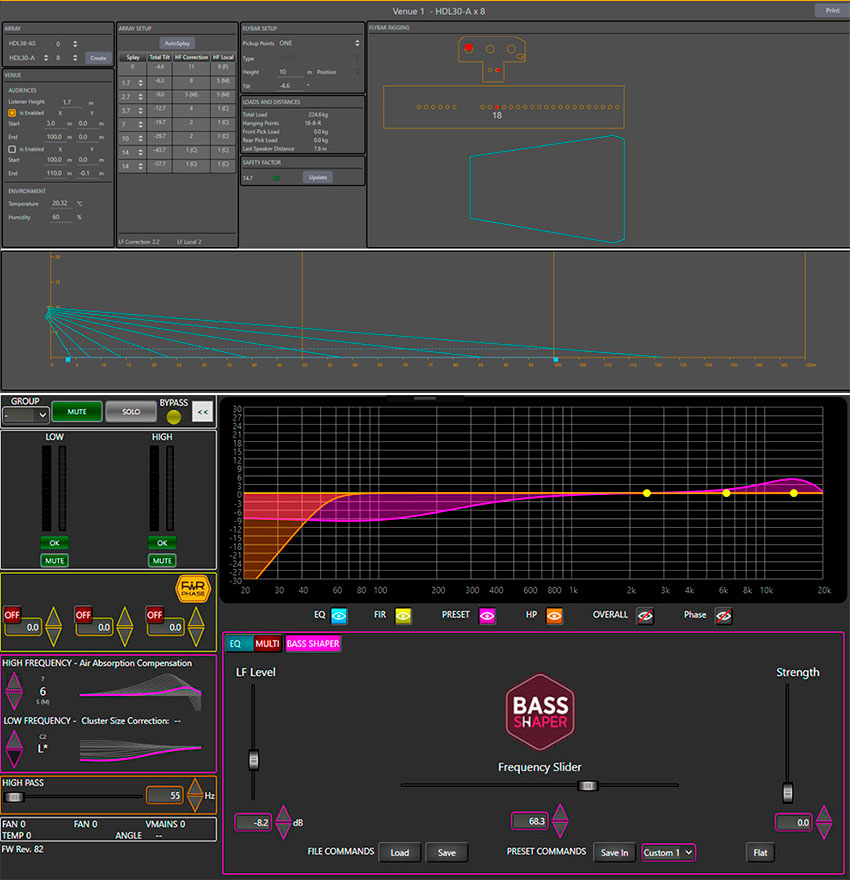Viewport: 850px width, 880px height.
Task: Toggle FIR curve visibility eye
Action: (x=403, y=616)
